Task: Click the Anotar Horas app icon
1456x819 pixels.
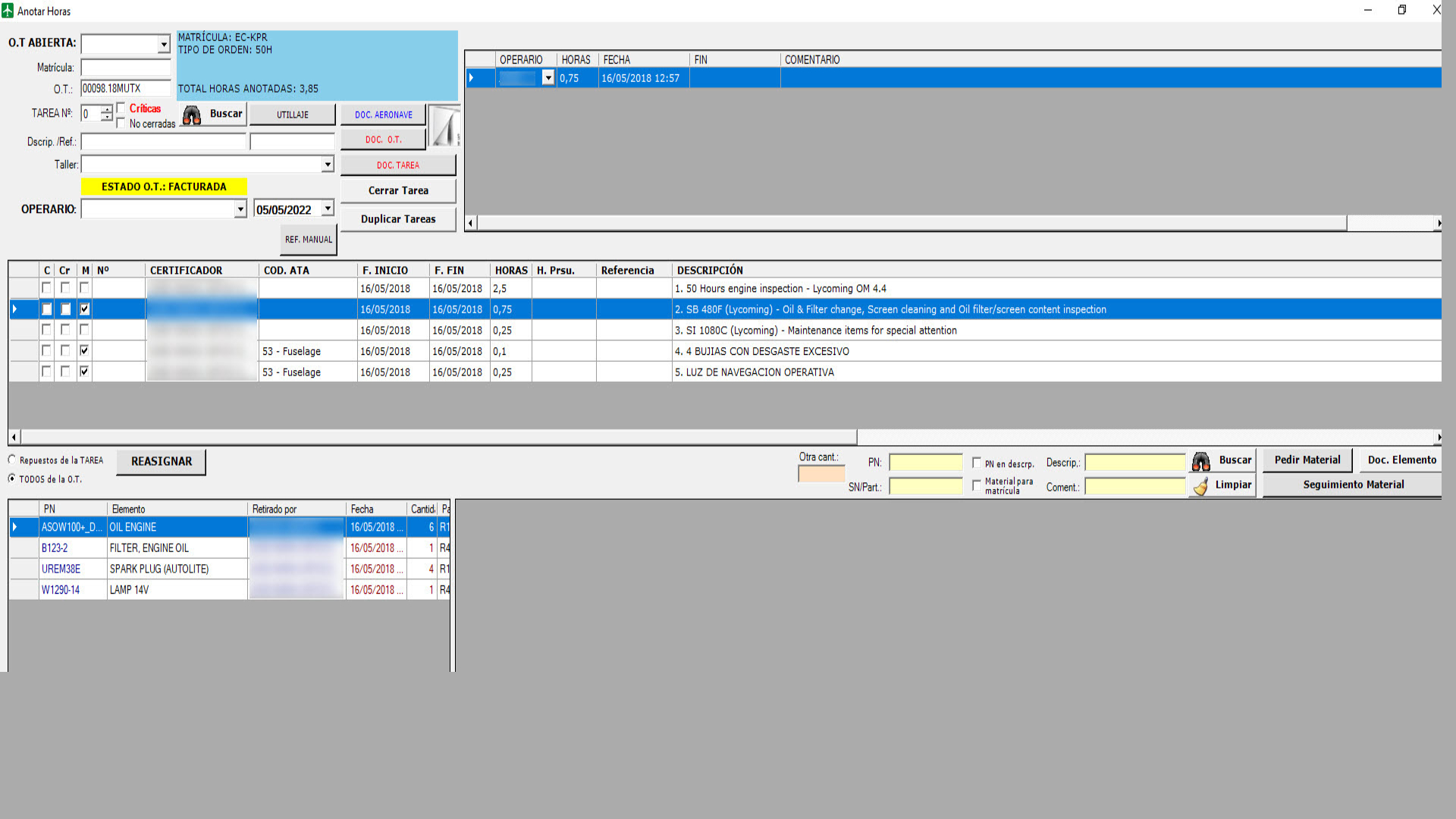Action: click(8, 11)
